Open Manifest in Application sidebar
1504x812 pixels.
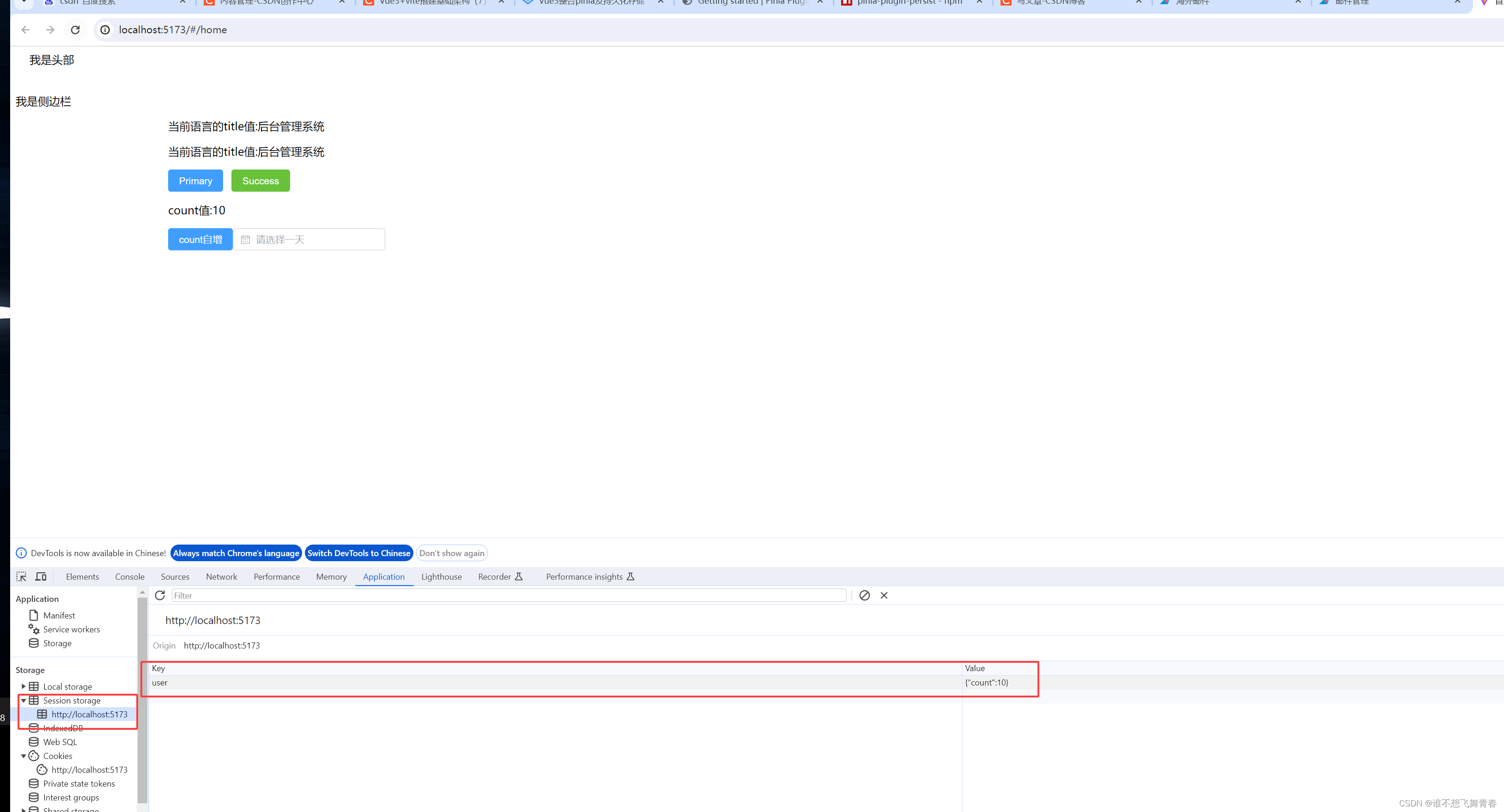(58, 615)
